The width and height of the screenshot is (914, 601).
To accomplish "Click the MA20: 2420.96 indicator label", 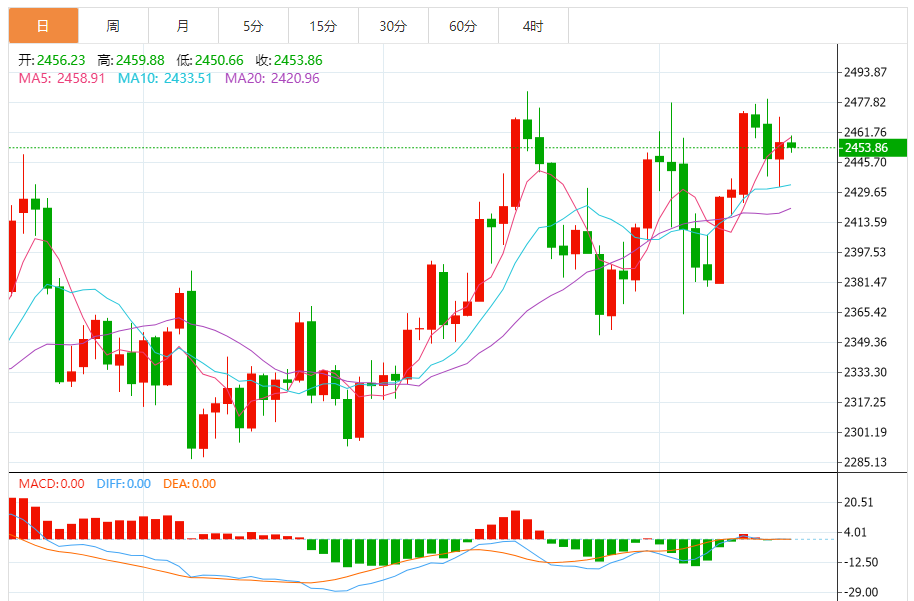I will coord(272,78).
